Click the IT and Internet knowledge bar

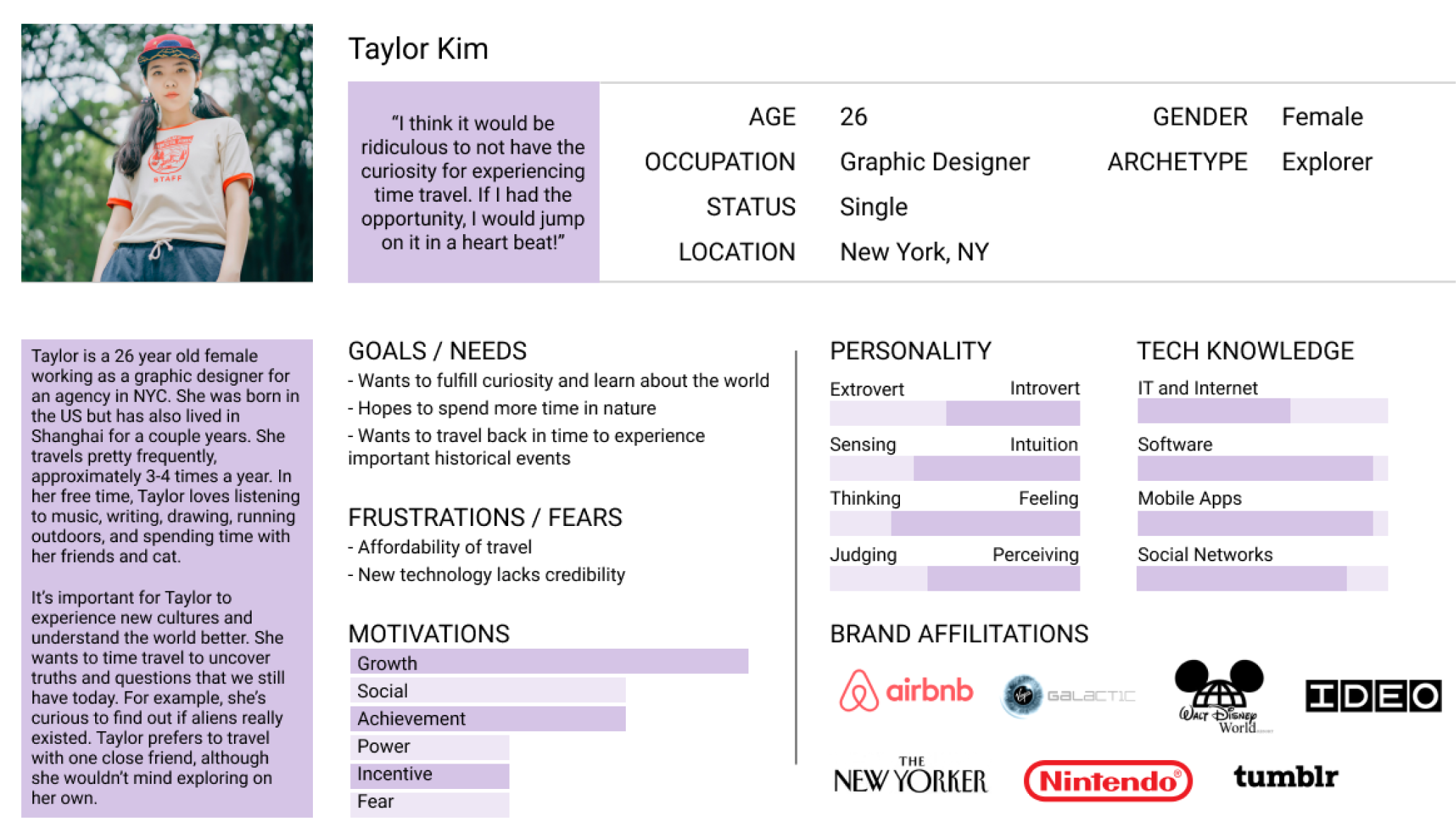[1261, 411]
